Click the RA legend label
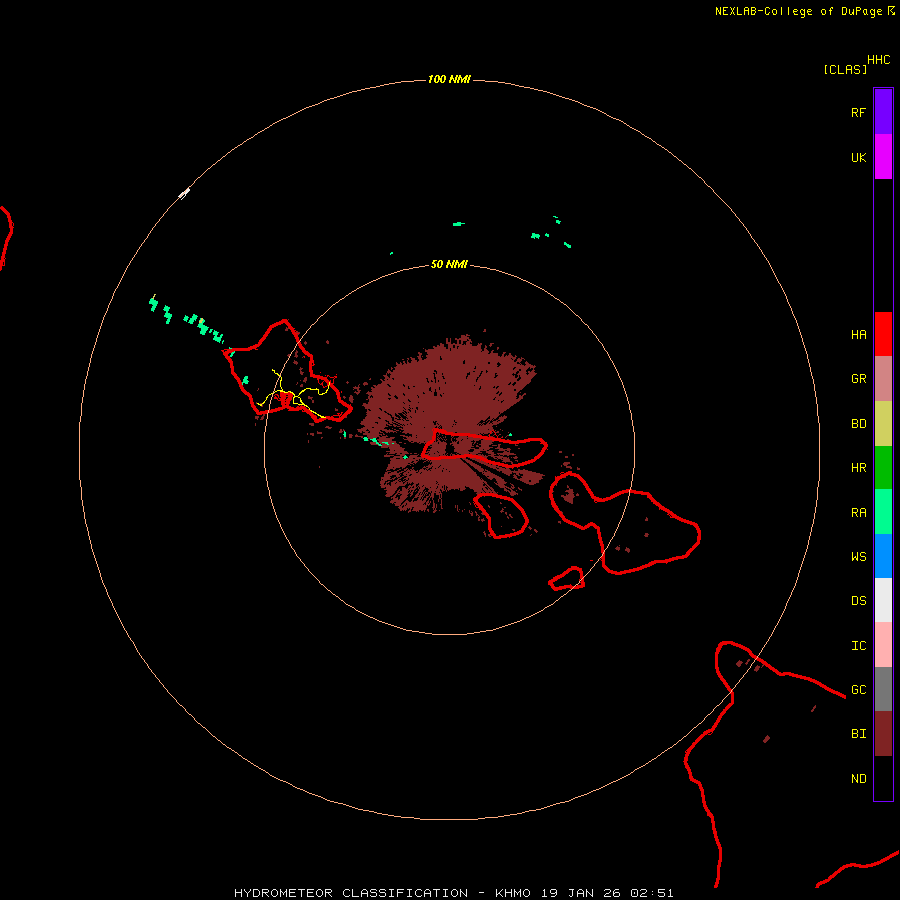The image size is (900, 900). [858, 512]
